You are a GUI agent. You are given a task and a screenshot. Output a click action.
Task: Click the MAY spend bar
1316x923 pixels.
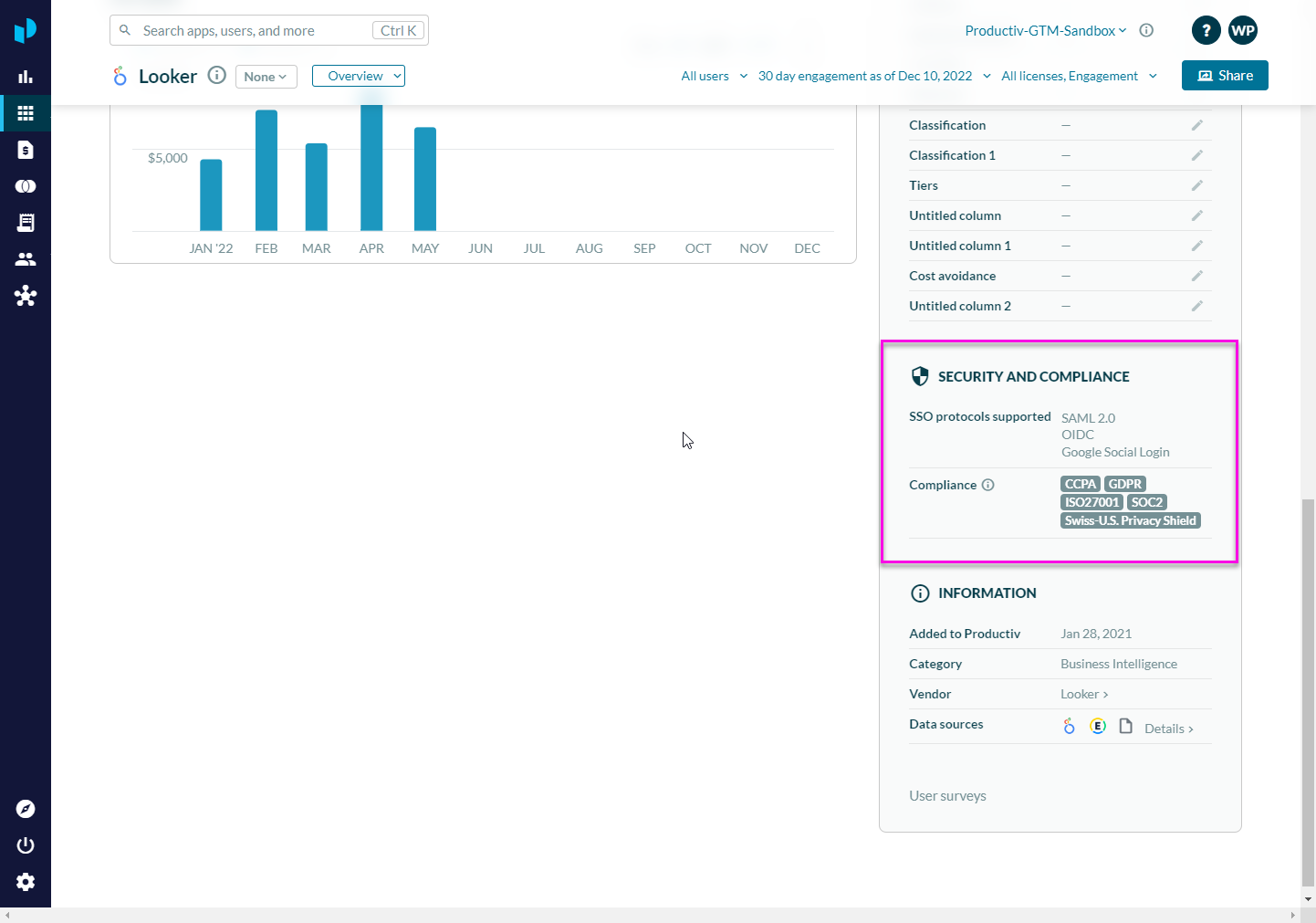(425, 179)
